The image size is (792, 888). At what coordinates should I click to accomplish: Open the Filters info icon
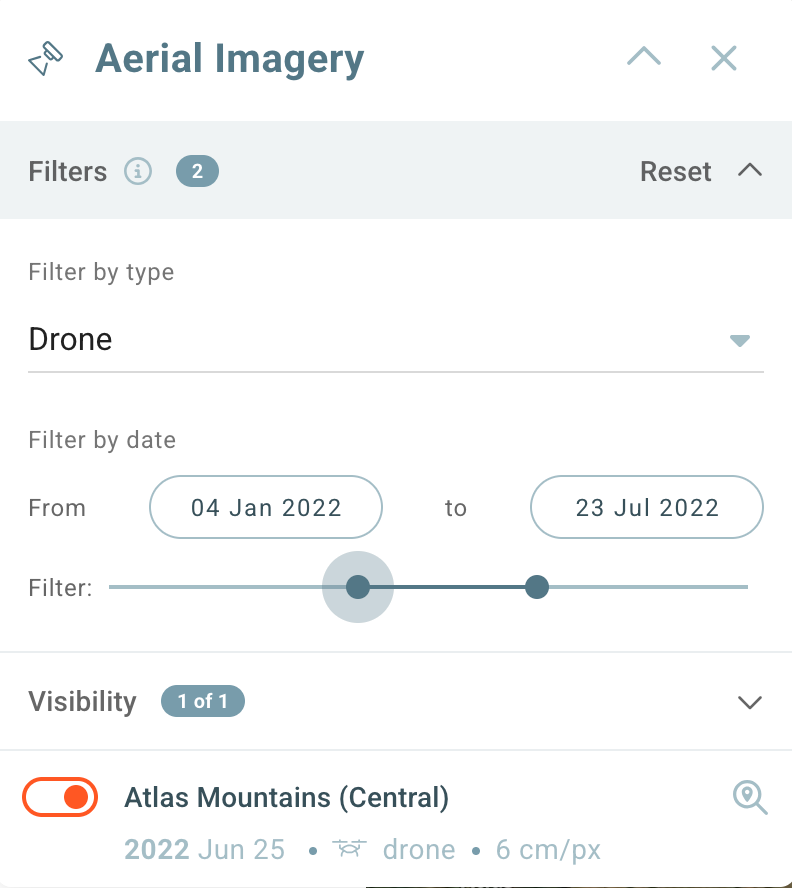(138, 171)
